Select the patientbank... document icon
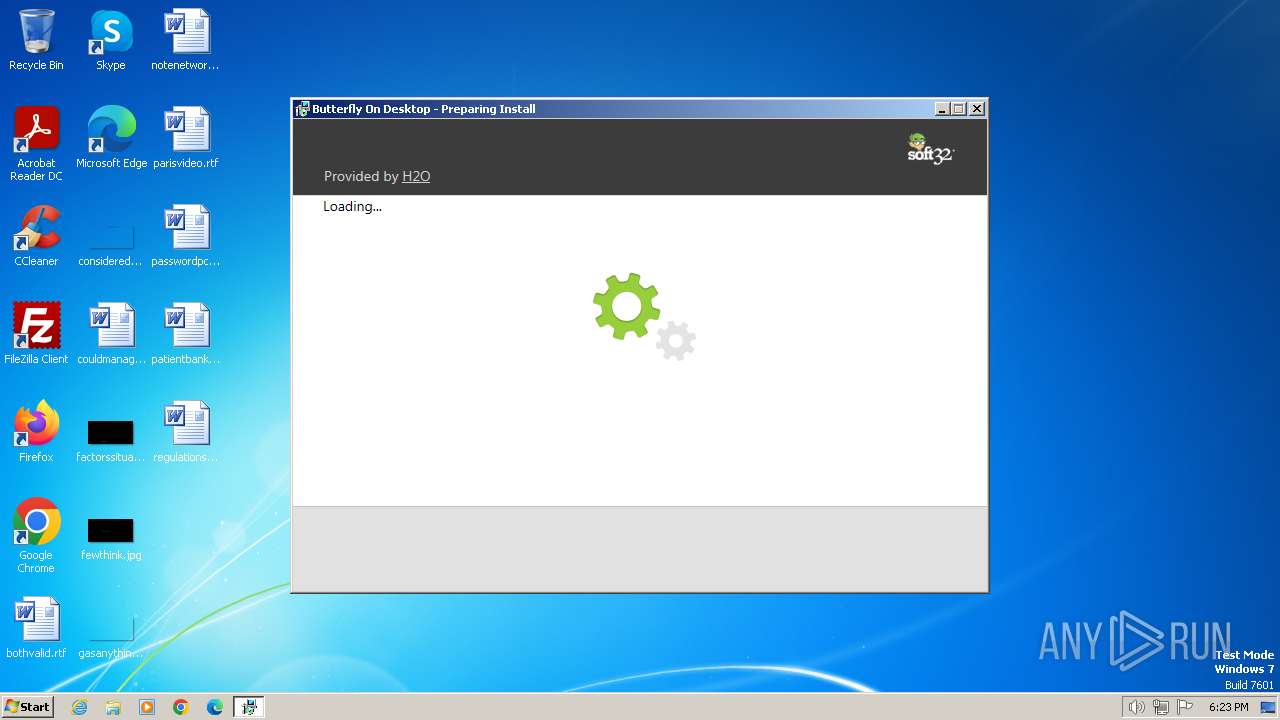Screen dimensions: 1280x720 tap(185, 334)
